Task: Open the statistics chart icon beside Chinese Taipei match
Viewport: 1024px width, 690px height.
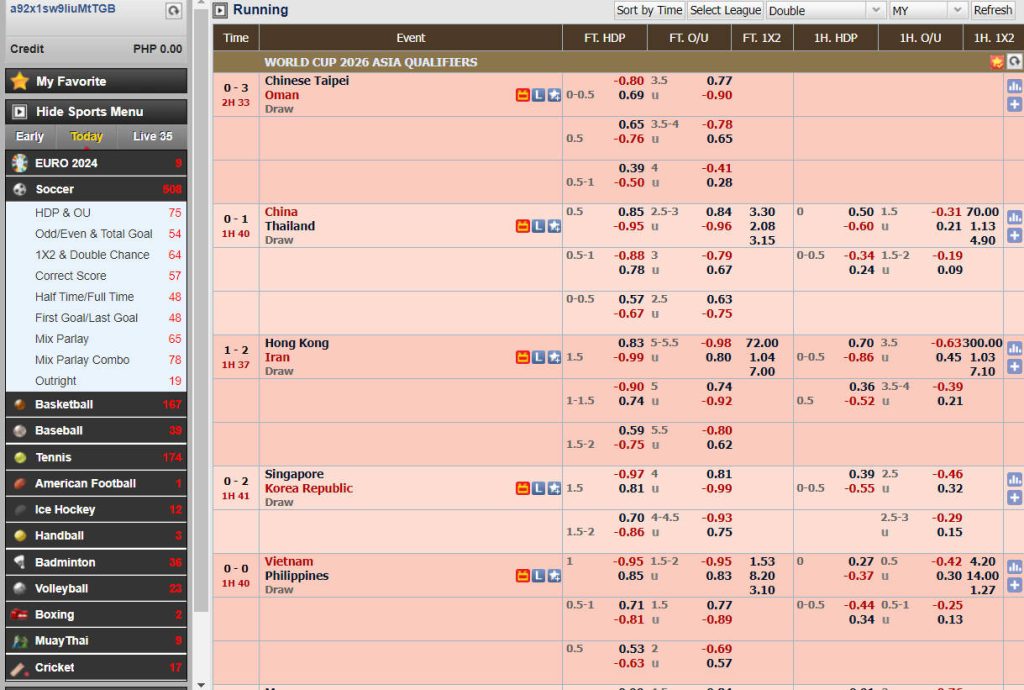Action: pyautogui.click(x=1014, y=88)
